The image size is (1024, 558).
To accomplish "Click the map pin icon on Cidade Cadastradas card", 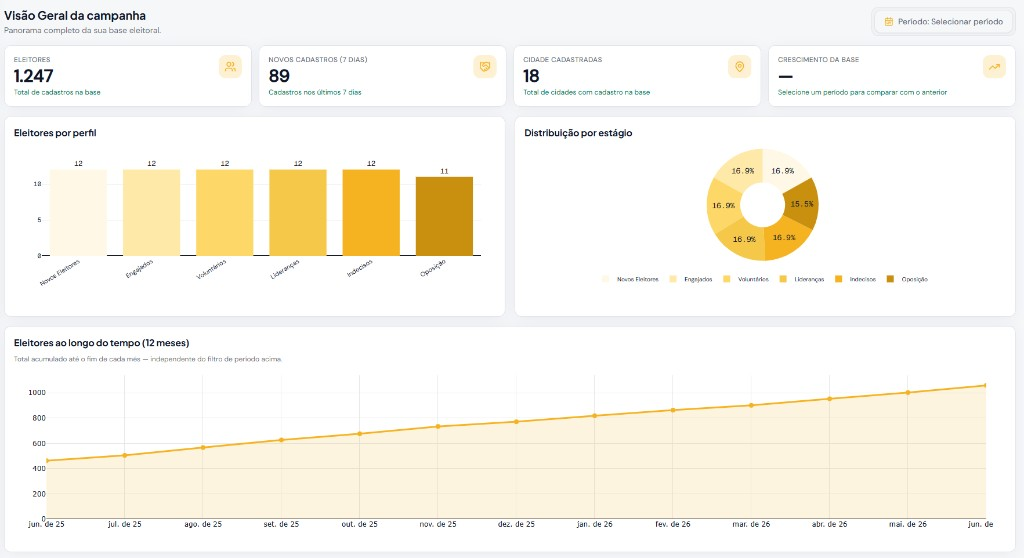I will pyautogui.click(x=739, y=67).
